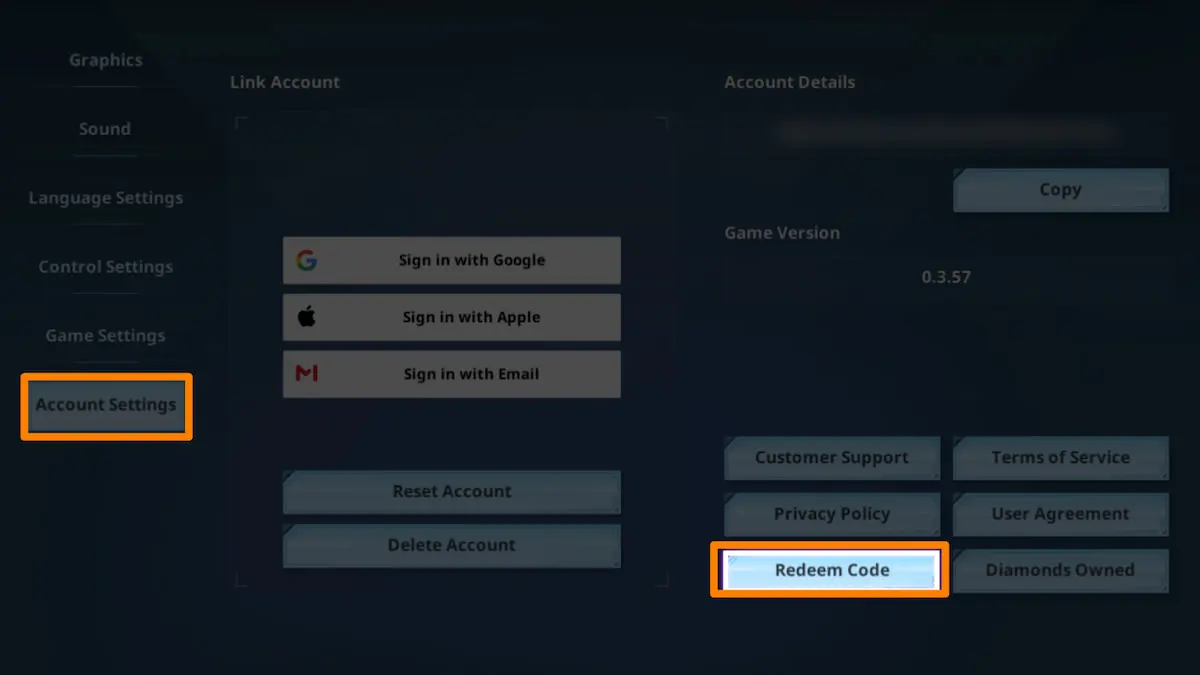Screen dimensions: 1200x675
Task: Click the game version number 0.3.57
Action: point(946,277)
